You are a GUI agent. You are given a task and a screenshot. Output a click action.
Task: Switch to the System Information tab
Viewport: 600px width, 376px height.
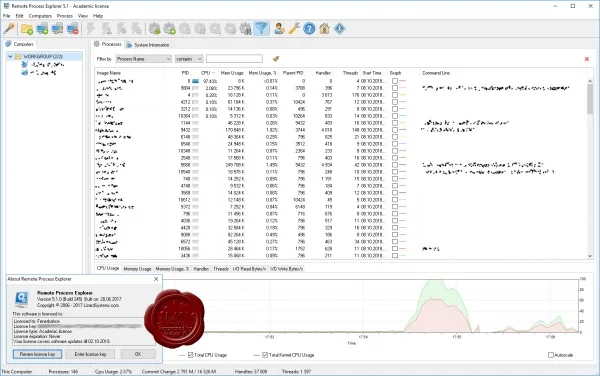pyautogui.click(x=148, y=45)
